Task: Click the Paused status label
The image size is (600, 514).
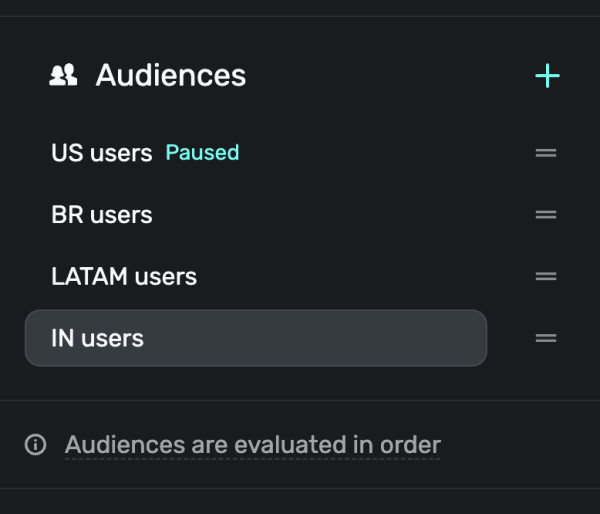Action: [x=202, y=153]
